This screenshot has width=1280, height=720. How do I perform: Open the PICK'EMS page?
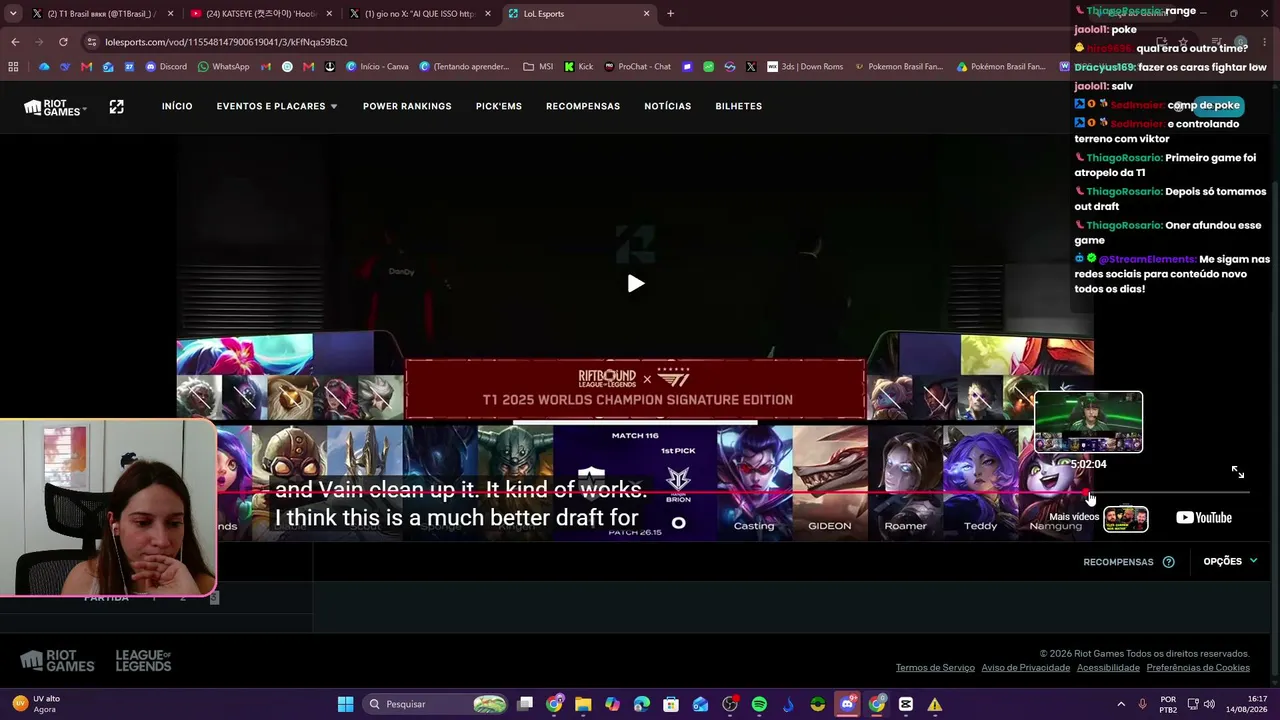pos(499,106)
